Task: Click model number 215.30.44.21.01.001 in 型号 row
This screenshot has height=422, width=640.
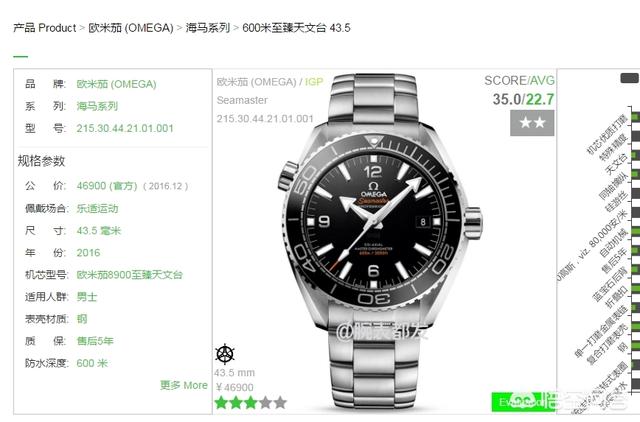Action: 125,128
